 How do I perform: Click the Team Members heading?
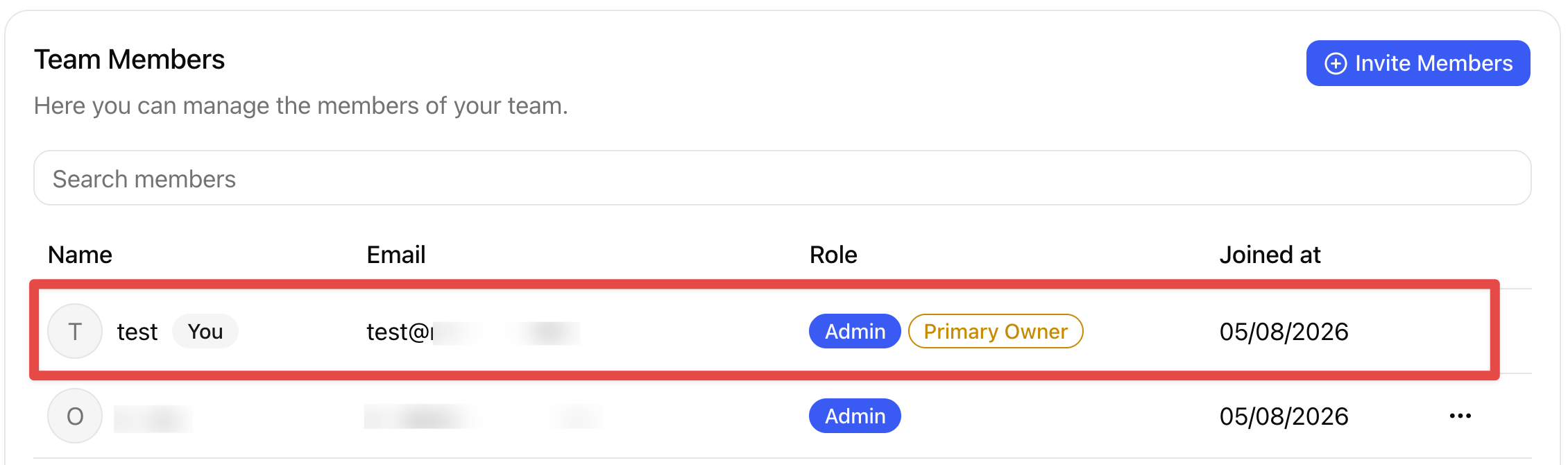point(130,60)
